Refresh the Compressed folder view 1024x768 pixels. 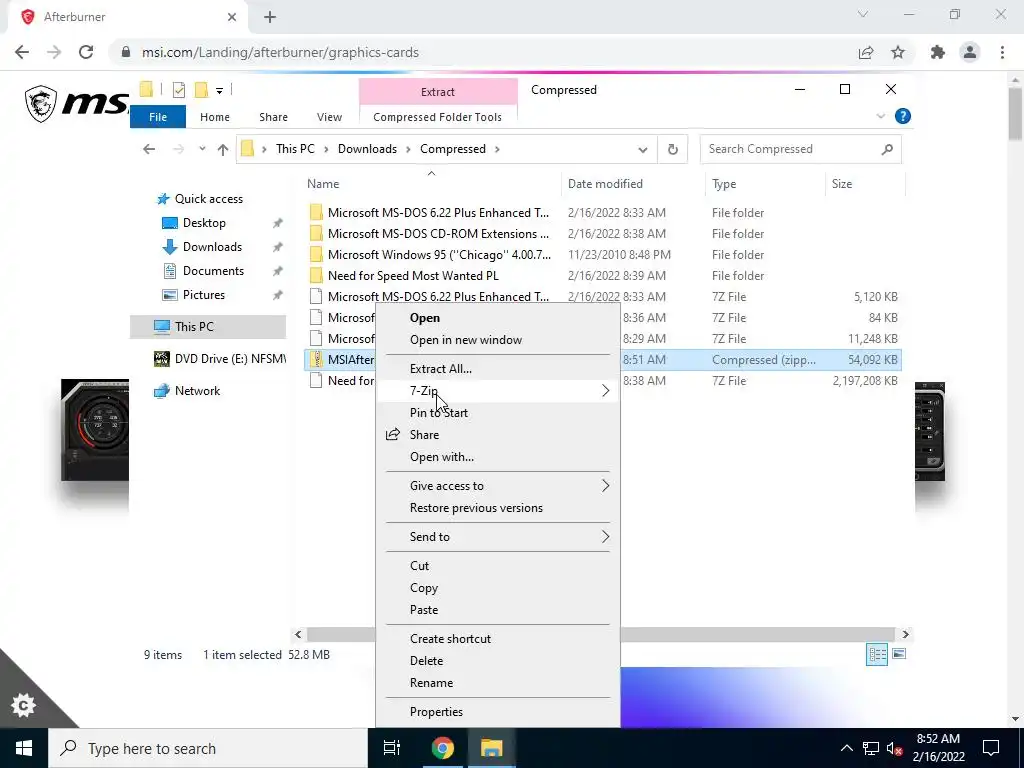coord(673,149)
